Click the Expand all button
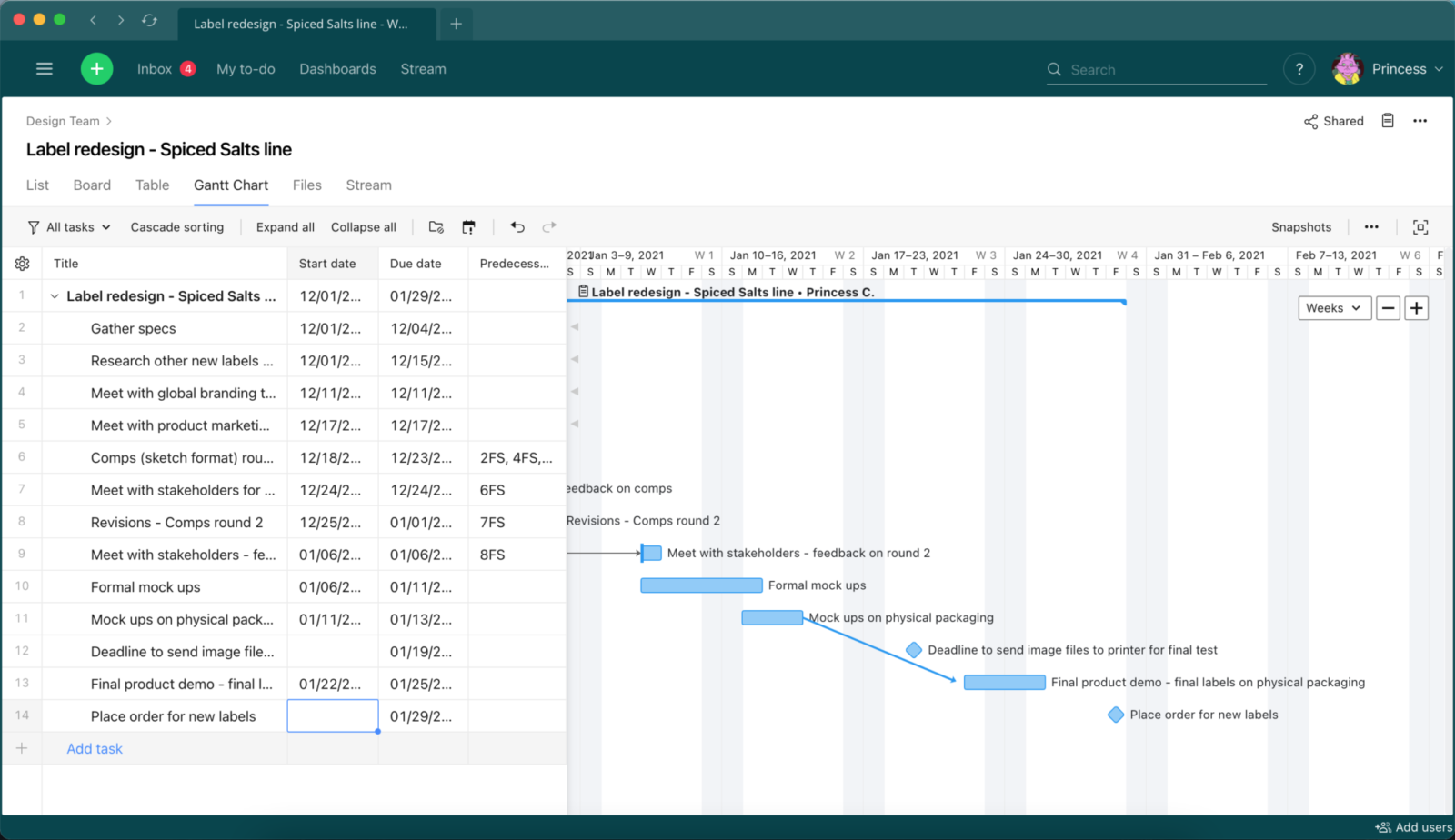The image size is (1455, 840). (285, 227)
